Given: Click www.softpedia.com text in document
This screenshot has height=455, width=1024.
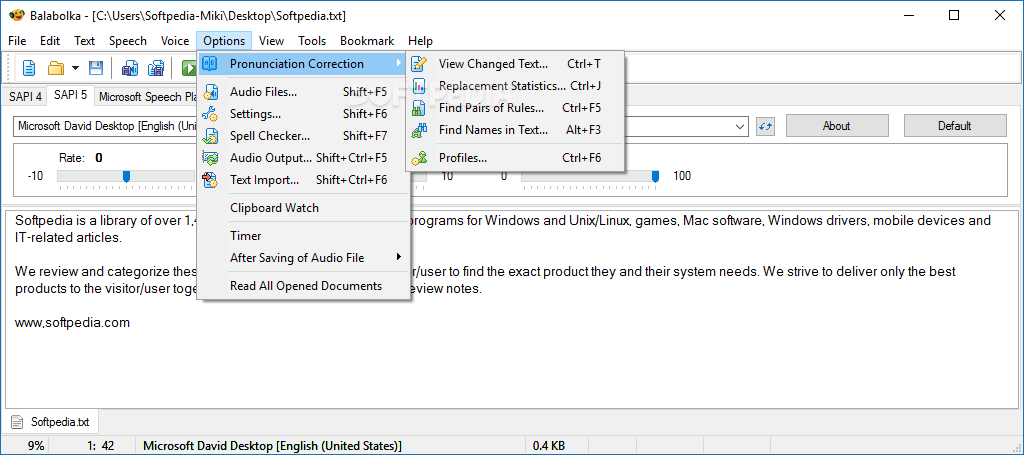Looking at the screenshot, I should pos(72,322).
